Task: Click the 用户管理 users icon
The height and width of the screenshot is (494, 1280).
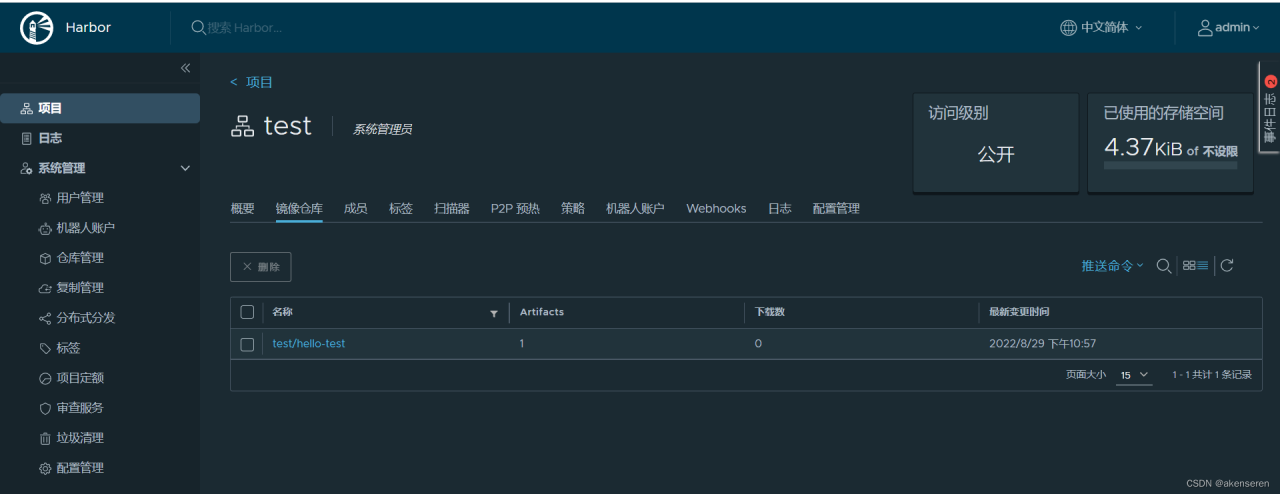Action: pyautogui.click(x=45, y=198)
